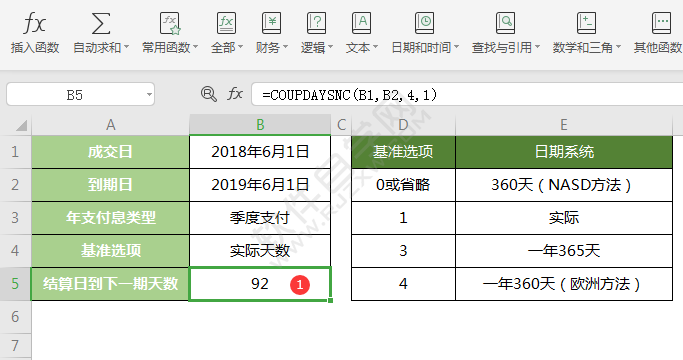Image resolution: width=683 pixels, height=360 pixels.
Task: Click cell B5 showing 92
Action: 260,284
